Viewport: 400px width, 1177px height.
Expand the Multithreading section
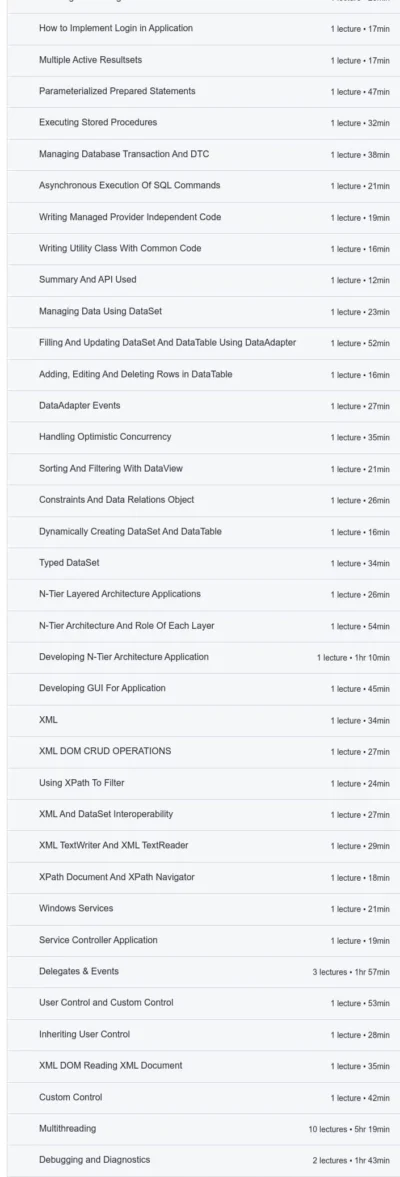(x=203, y=1128)
